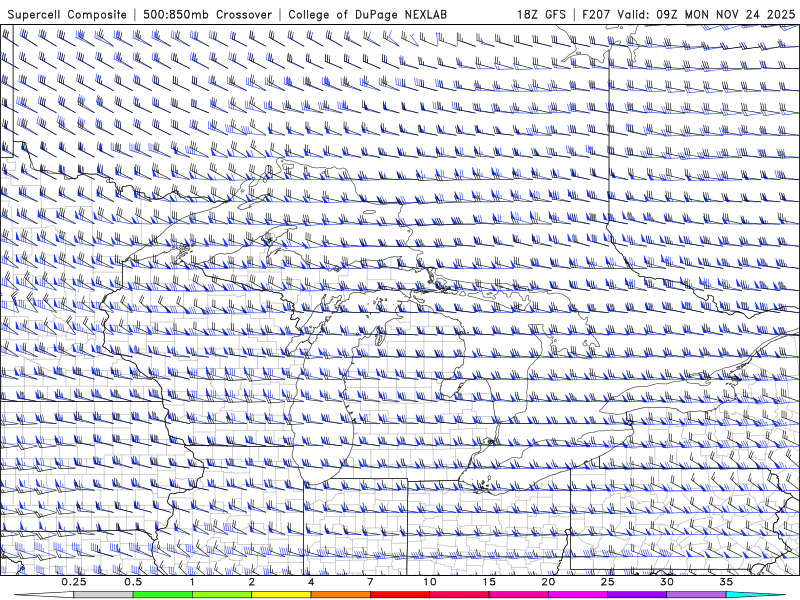
Task: Click the color bar label 1
Action: pos(192,582)
